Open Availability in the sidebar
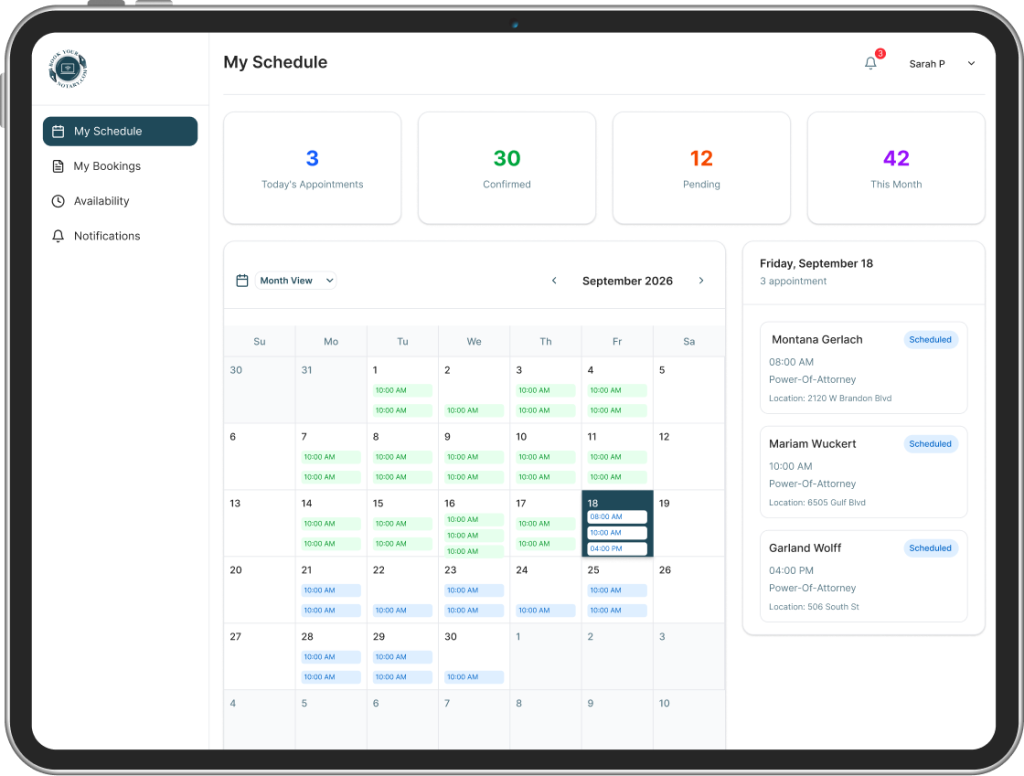Viewport: 1024px width, 776px height. pyautogui.click(x=120, y=201)
